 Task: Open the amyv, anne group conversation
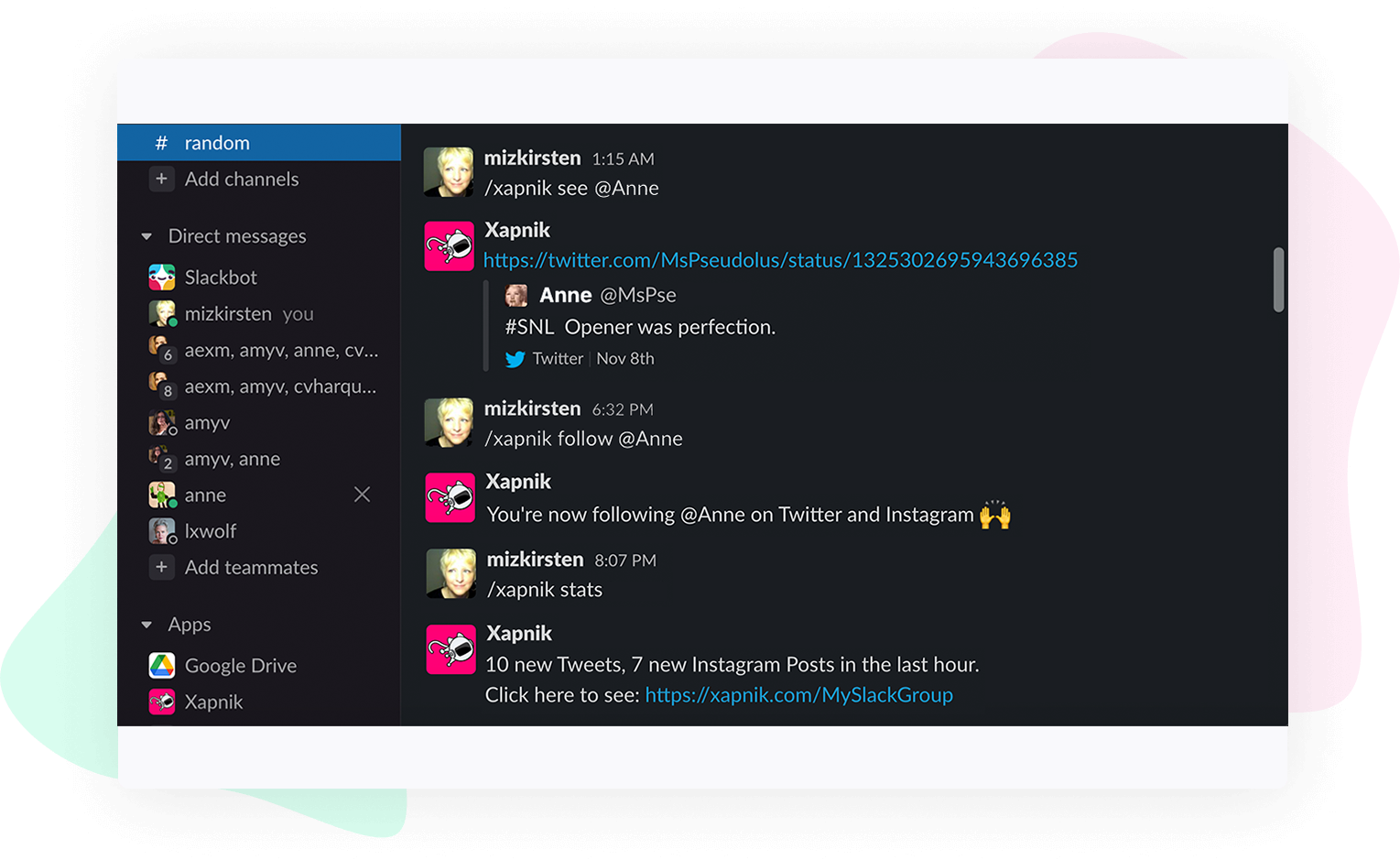click(233, 459)
